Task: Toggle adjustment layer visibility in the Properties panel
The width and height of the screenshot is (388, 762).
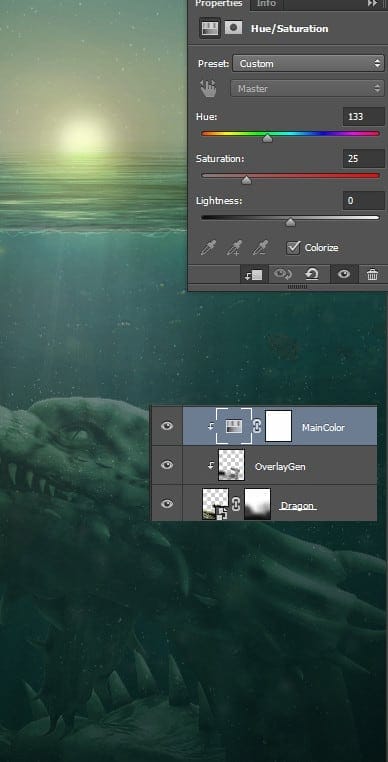Action: 344,275
